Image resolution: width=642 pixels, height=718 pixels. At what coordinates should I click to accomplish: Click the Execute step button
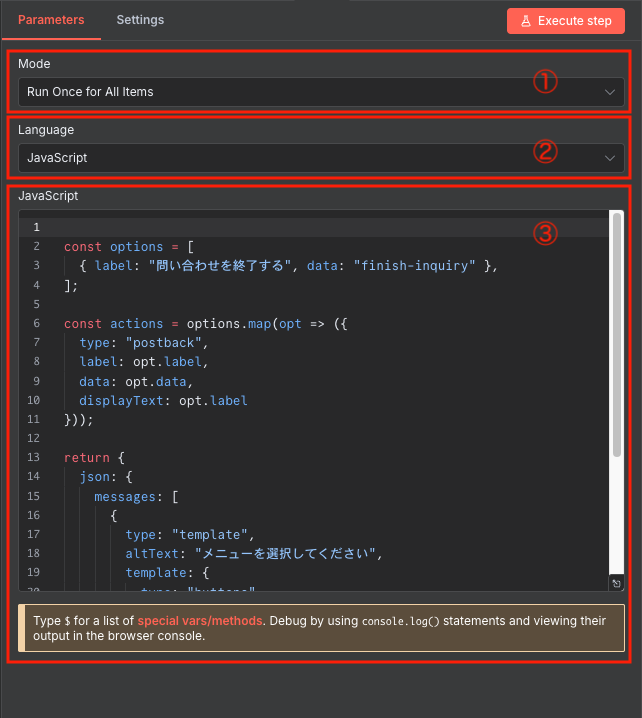pos(566,21)
